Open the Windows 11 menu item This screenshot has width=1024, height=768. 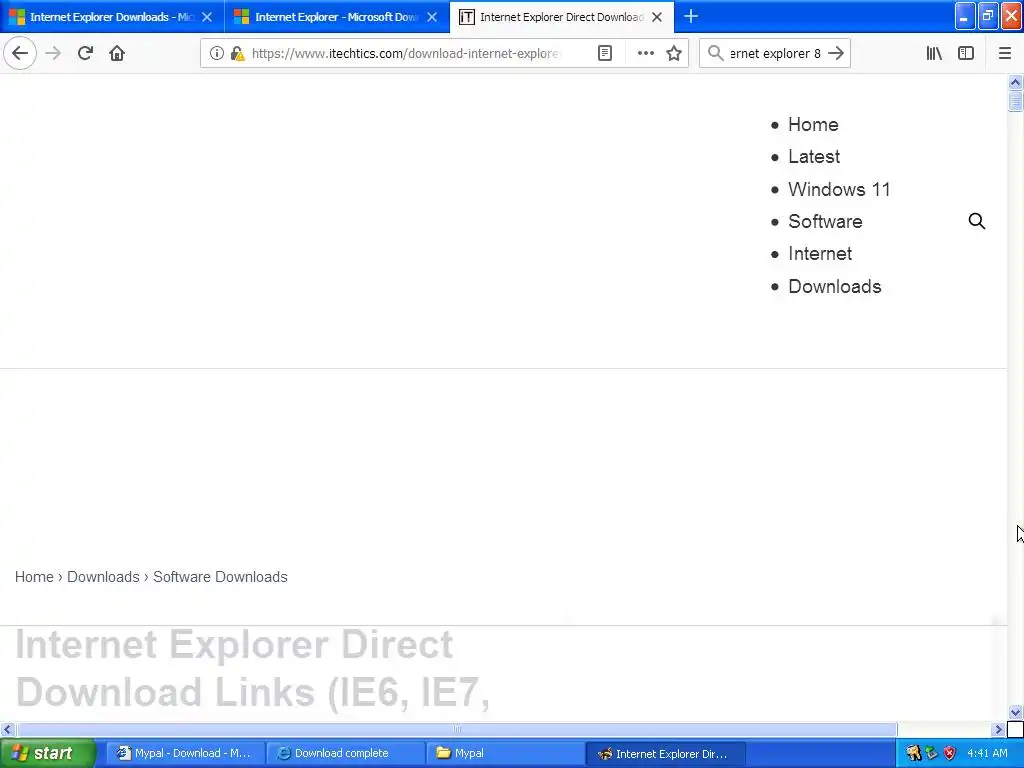839,189
